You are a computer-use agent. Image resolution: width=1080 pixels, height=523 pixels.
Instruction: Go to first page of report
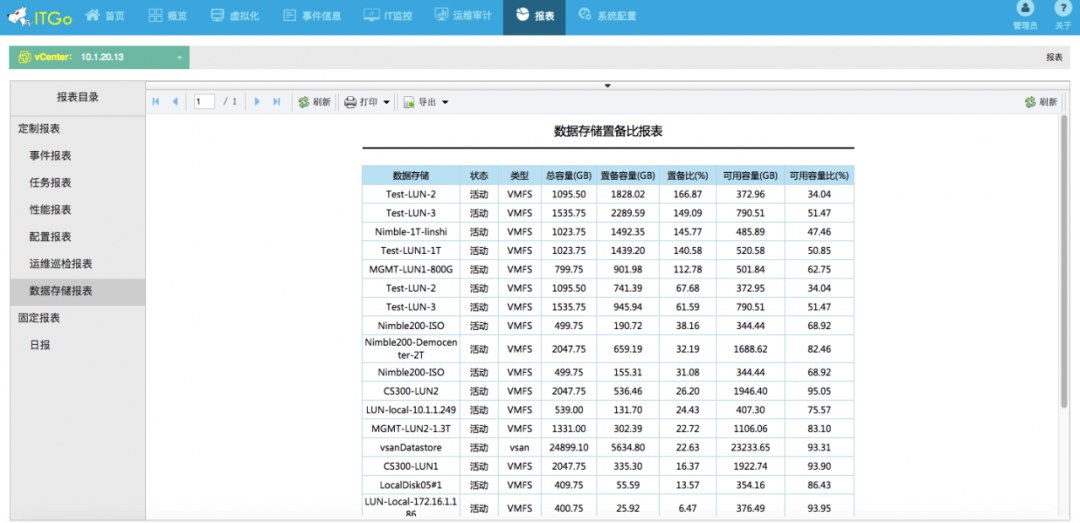tap(156, 102)
